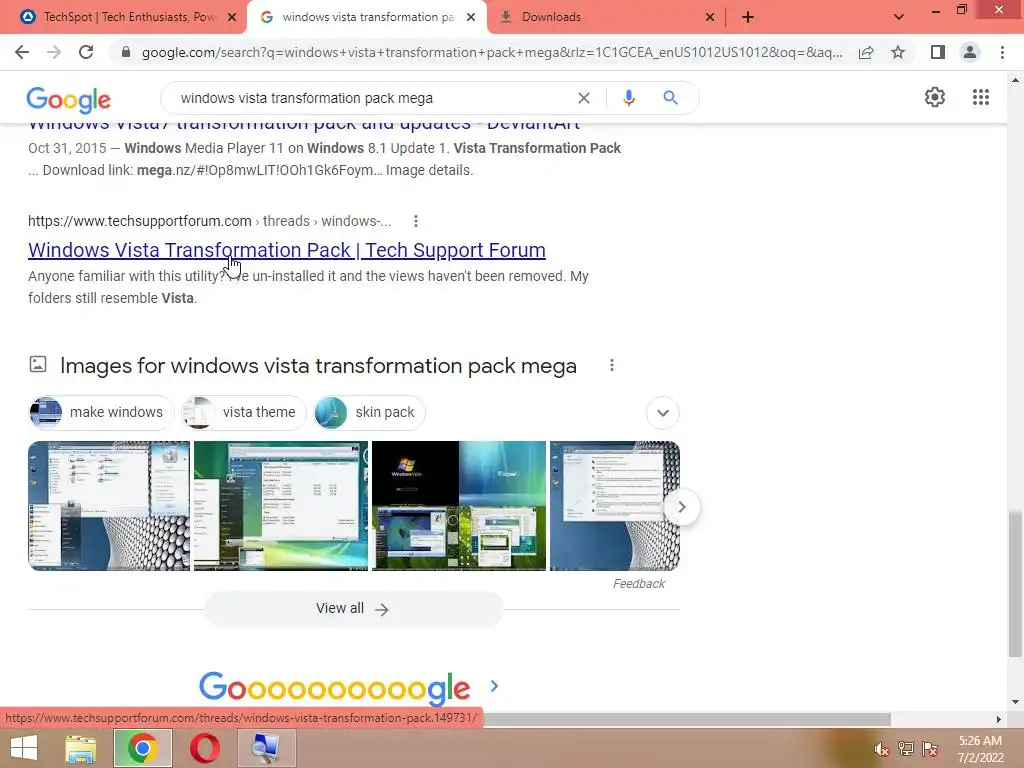Reload the current page

pyautogui.click(x=86, y=52)
